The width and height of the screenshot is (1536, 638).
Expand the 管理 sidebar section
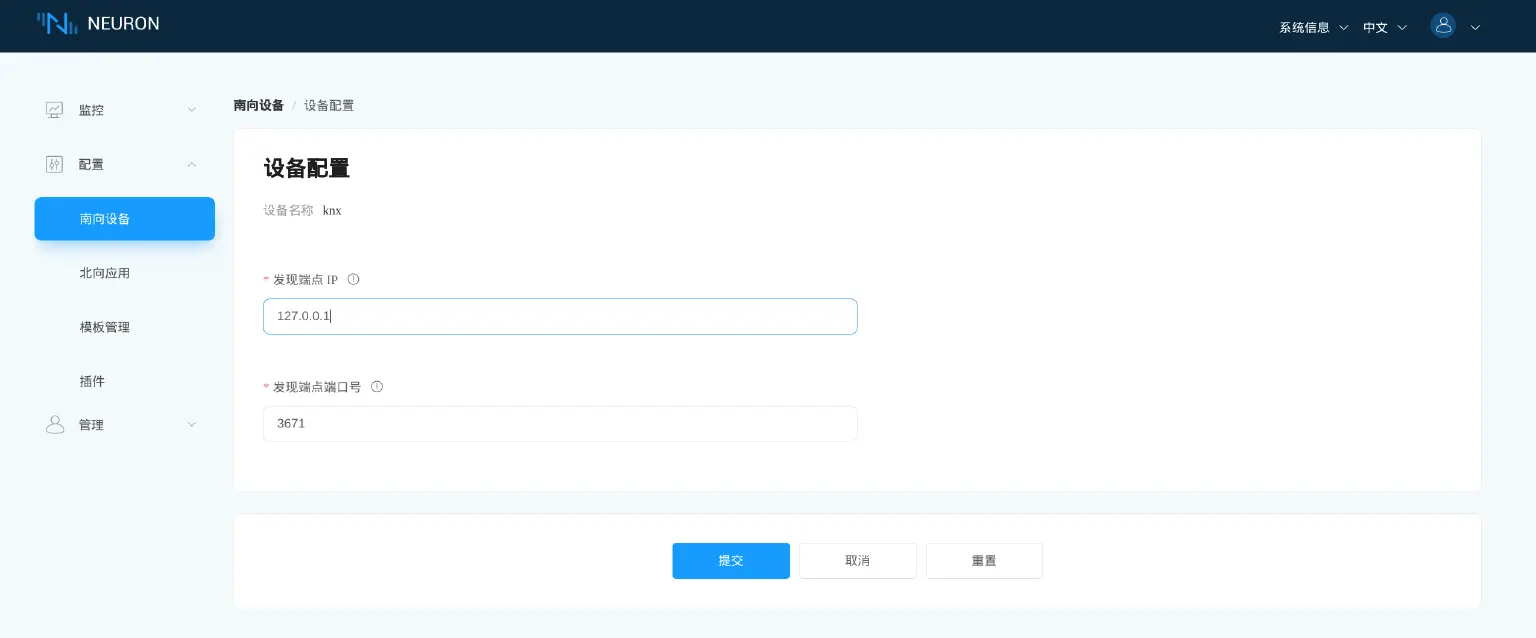coord(191,425)
